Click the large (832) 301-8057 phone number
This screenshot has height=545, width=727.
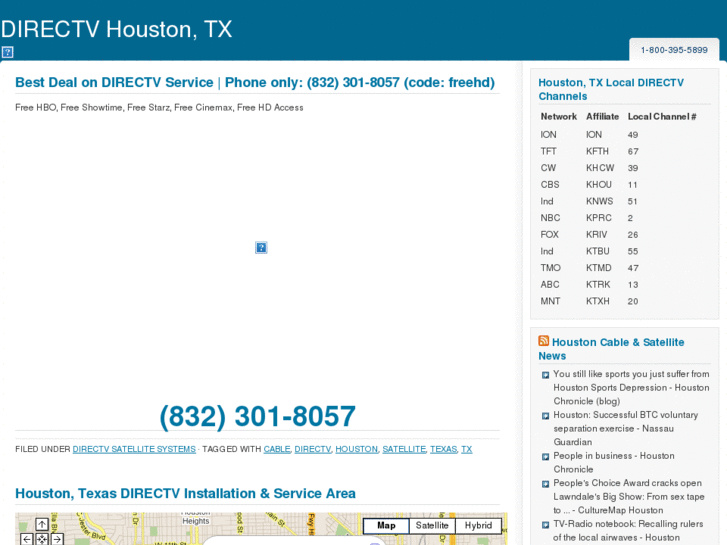[257, 416]
